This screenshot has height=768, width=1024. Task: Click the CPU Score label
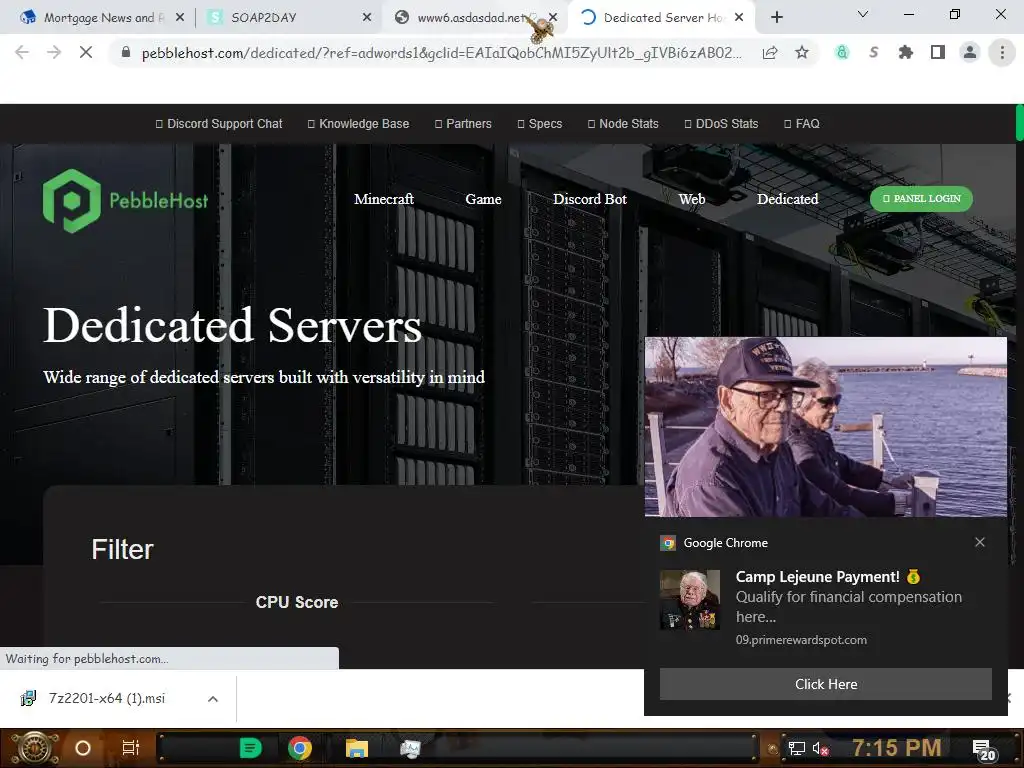297,602
